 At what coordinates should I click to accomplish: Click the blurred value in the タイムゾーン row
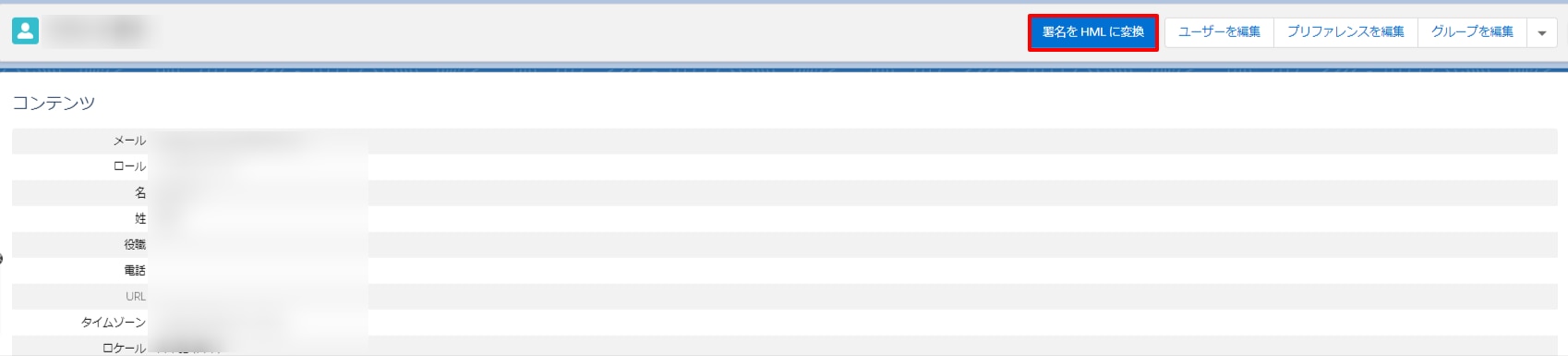point(217,322)
